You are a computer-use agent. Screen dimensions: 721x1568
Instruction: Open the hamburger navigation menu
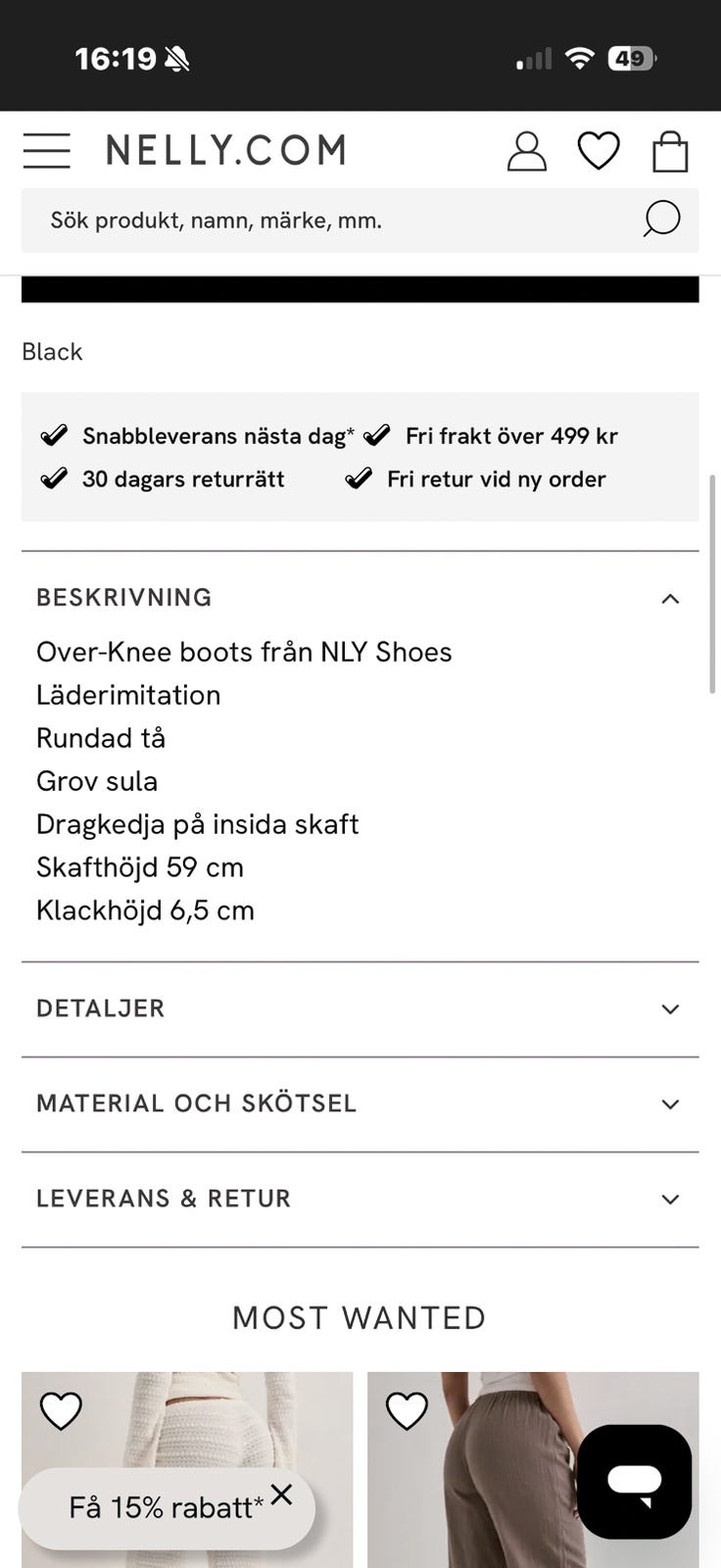(46, 151)
